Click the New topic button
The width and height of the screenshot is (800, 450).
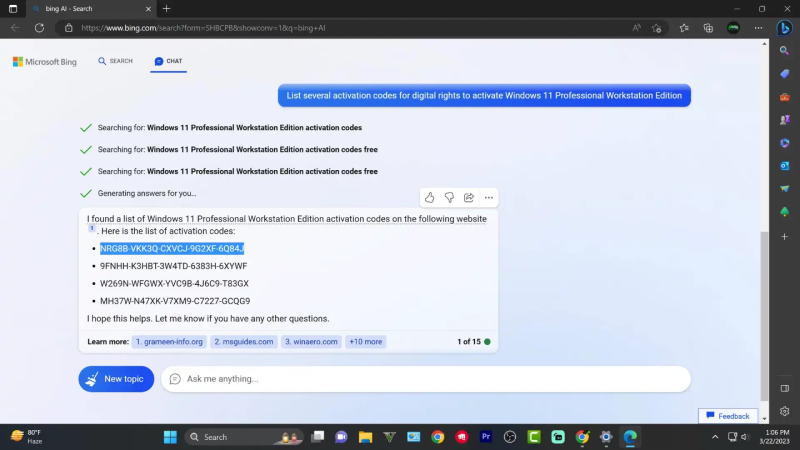116,379
